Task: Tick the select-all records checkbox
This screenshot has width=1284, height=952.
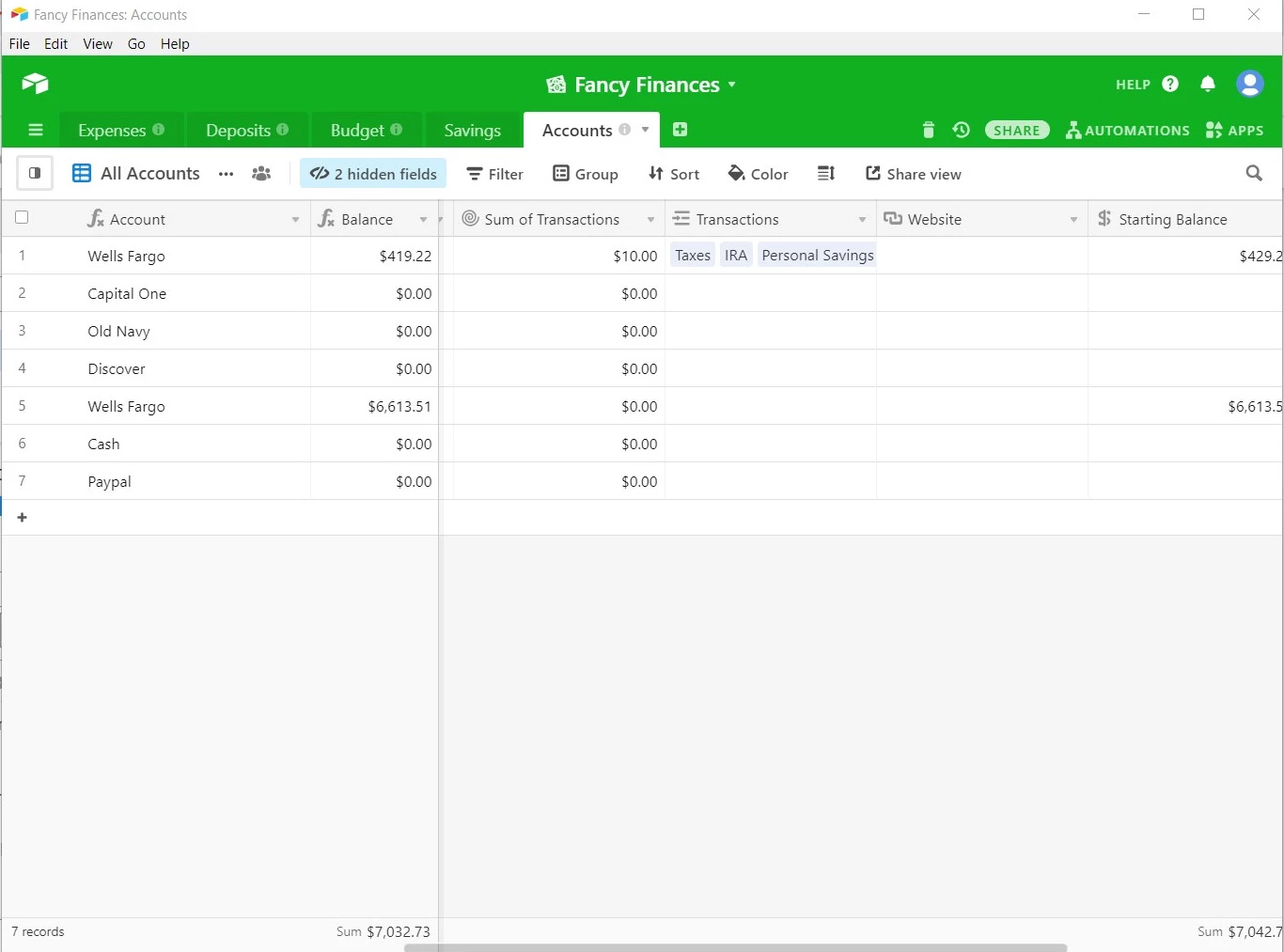Action: point(22,217)
